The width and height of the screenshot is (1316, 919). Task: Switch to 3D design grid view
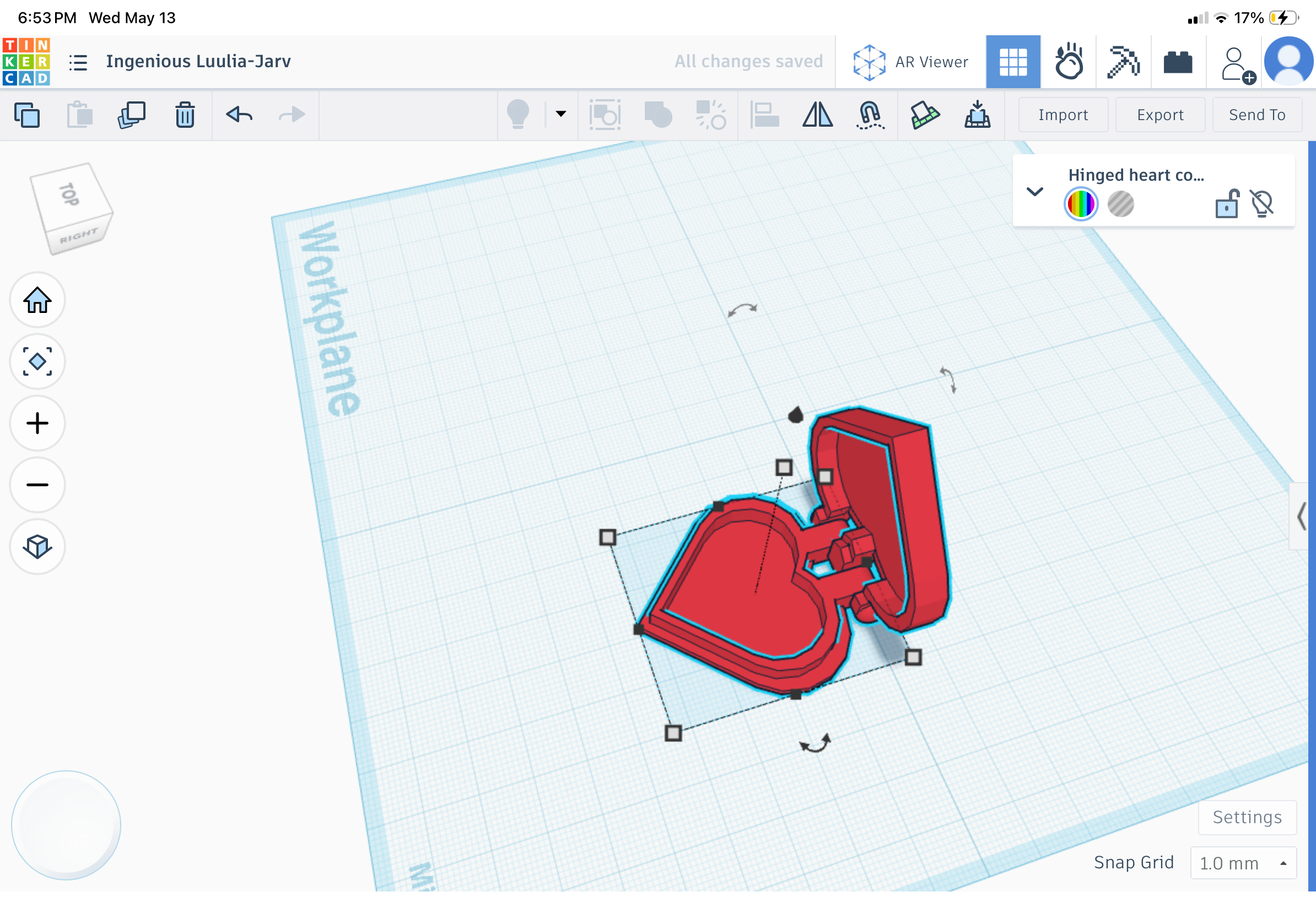coord(1013,62)
